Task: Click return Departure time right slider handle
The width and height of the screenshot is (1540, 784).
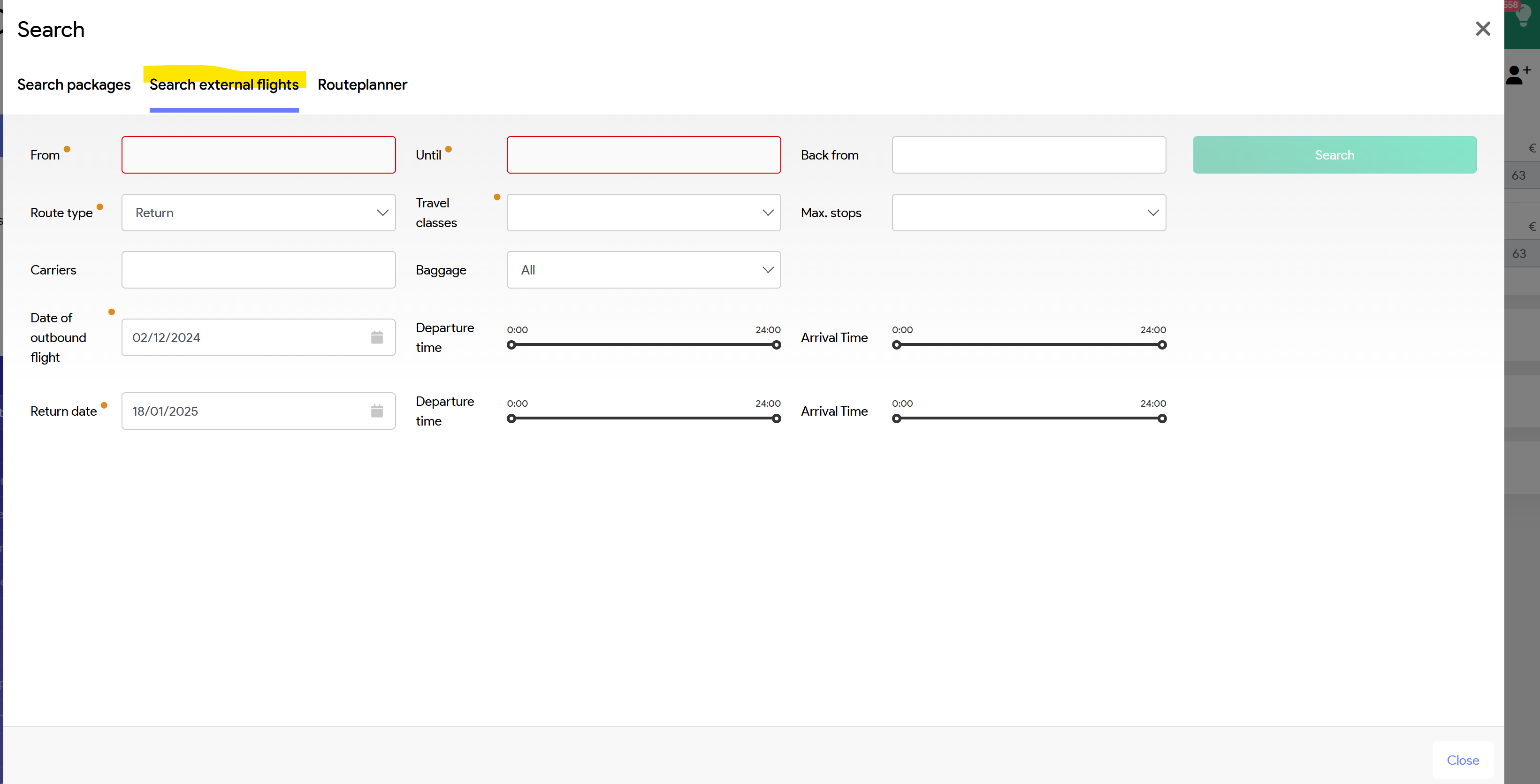Action: [776, 419]
